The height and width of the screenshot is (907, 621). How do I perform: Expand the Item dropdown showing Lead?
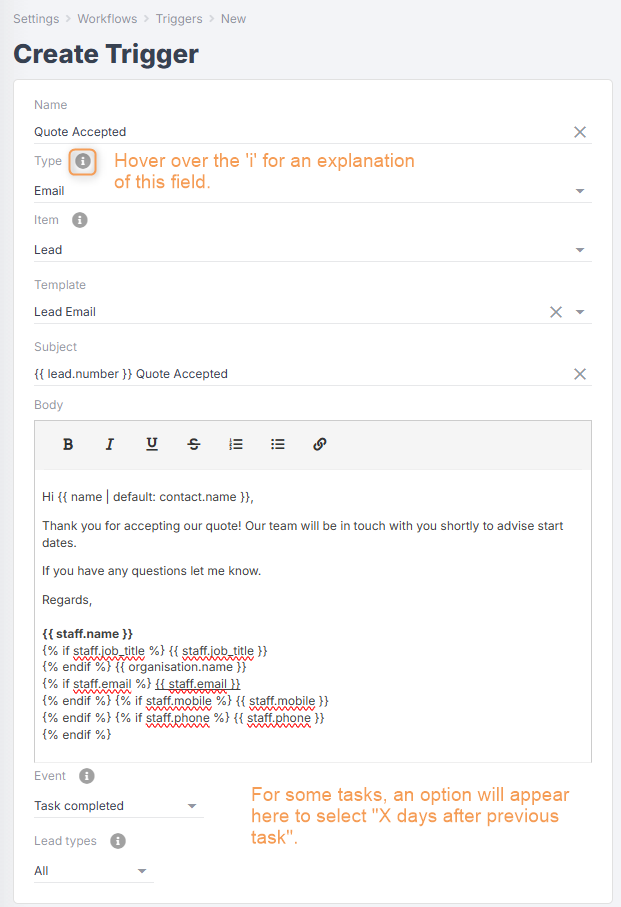pos(580,250)
